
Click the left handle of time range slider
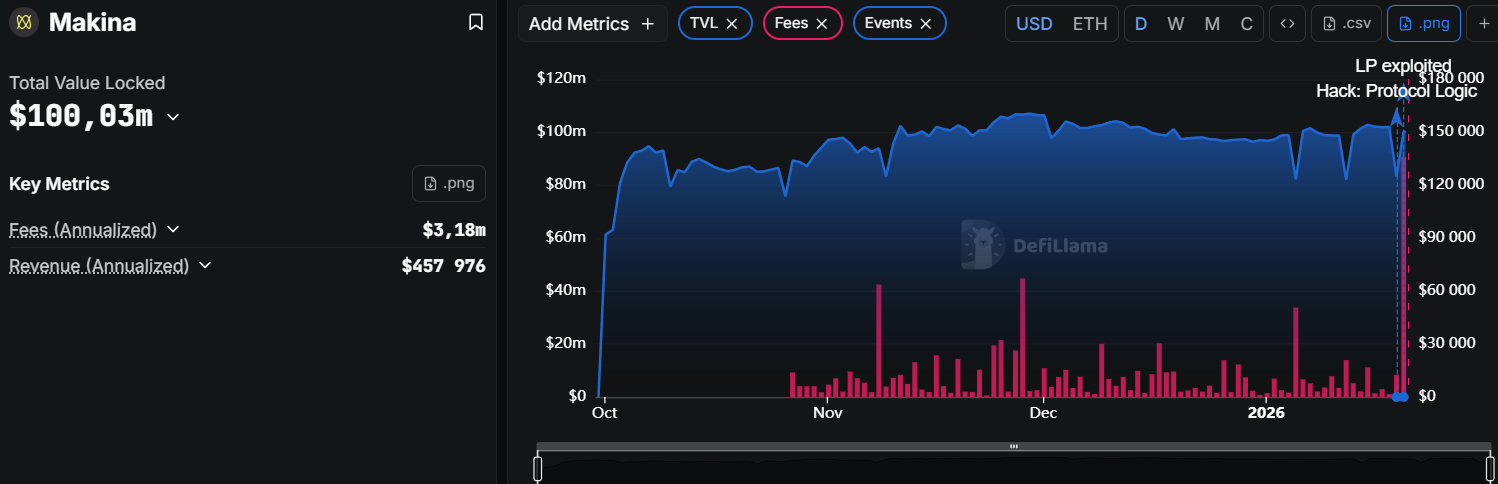(538, 468)
